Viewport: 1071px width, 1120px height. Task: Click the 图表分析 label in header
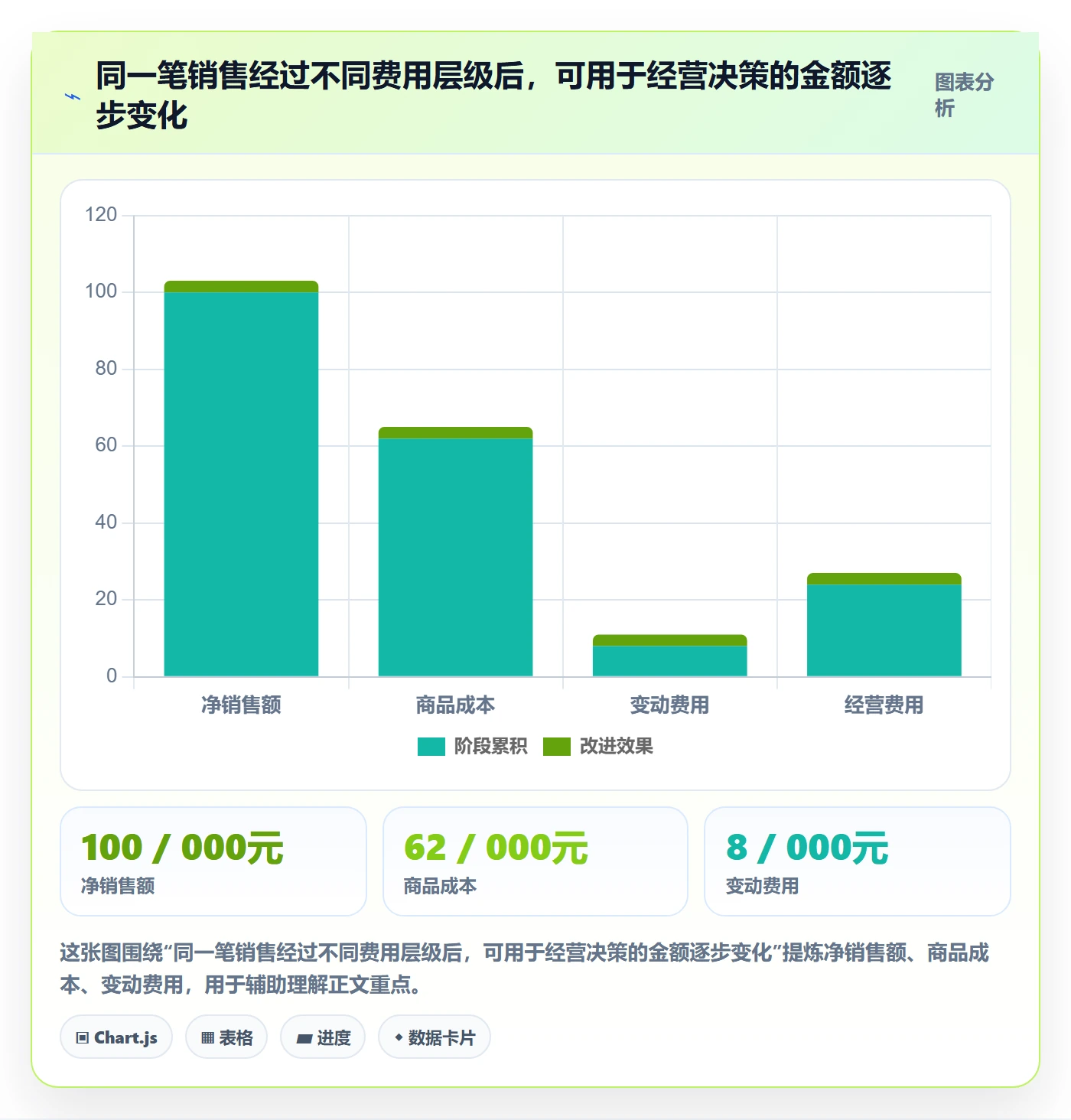(964, 96)
